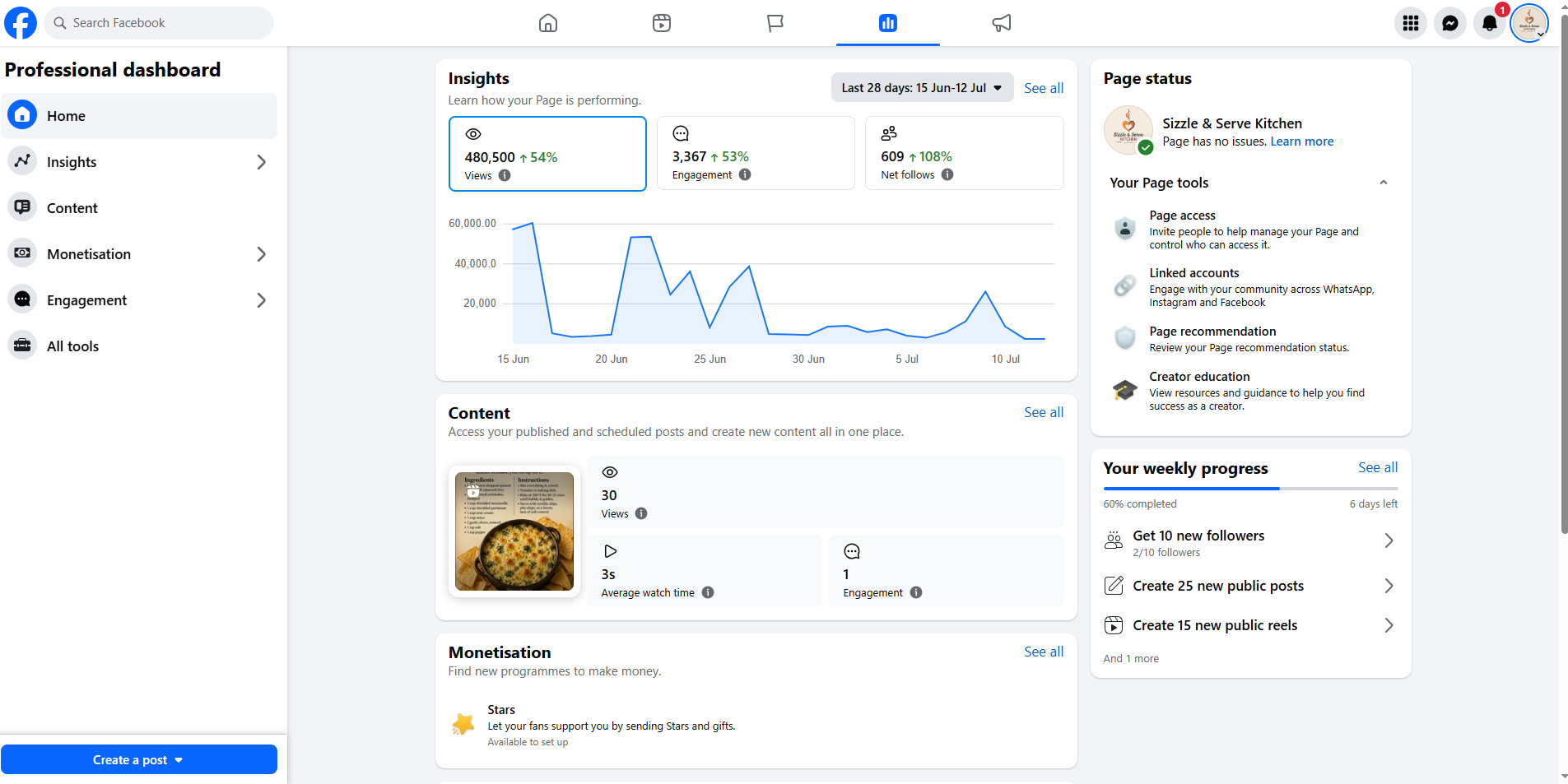Click the Creator education graduation cap icon
1568x784 pixels.
pos(1125,390)
